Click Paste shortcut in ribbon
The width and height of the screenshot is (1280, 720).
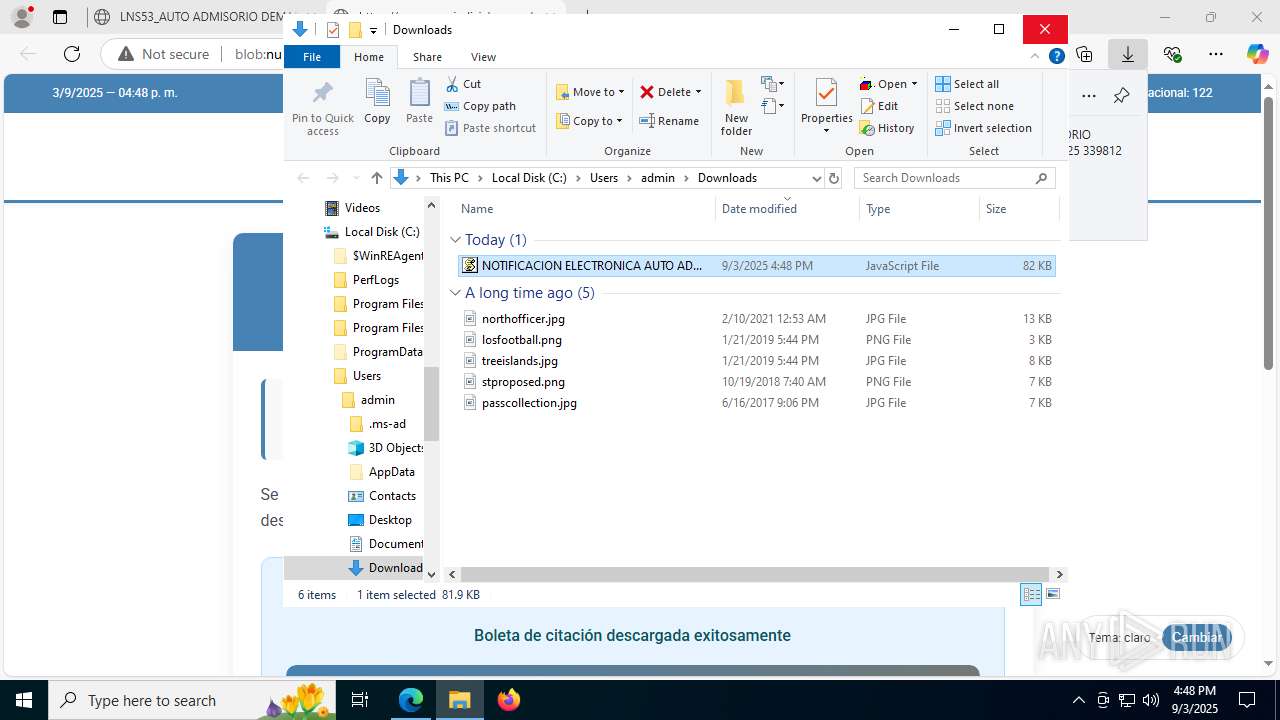[x=490, y=128]
